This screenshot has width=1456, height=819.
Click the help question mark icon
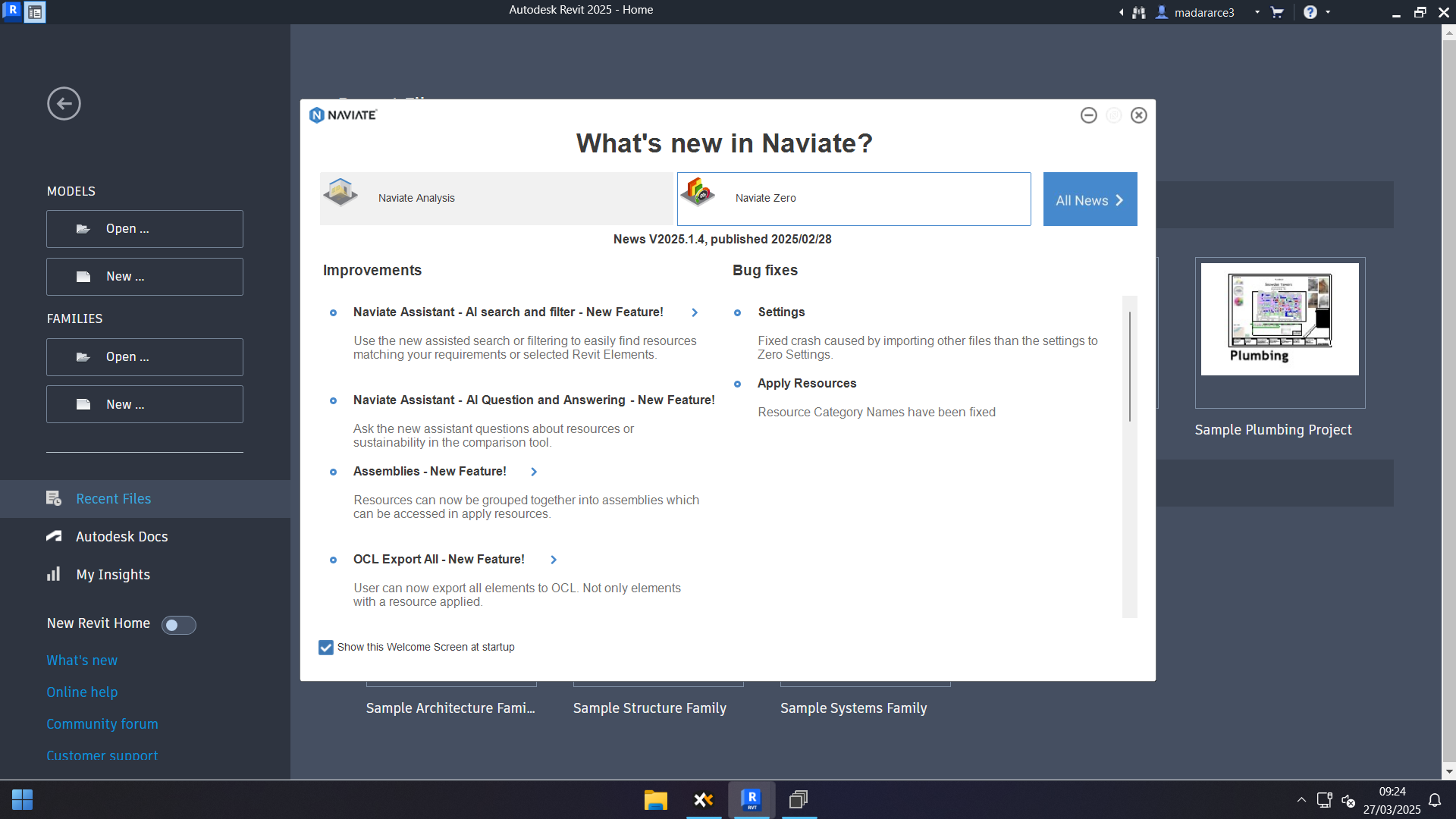1310,12
